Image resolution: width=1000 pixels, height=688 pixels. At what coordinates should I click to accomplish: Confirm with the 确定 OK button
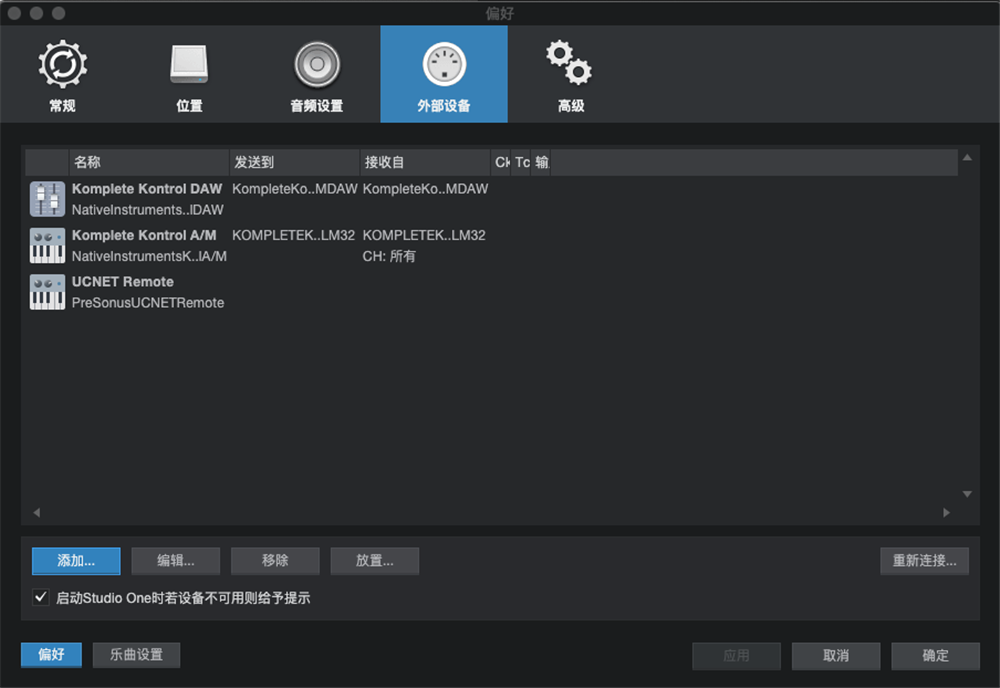[935, 655]
